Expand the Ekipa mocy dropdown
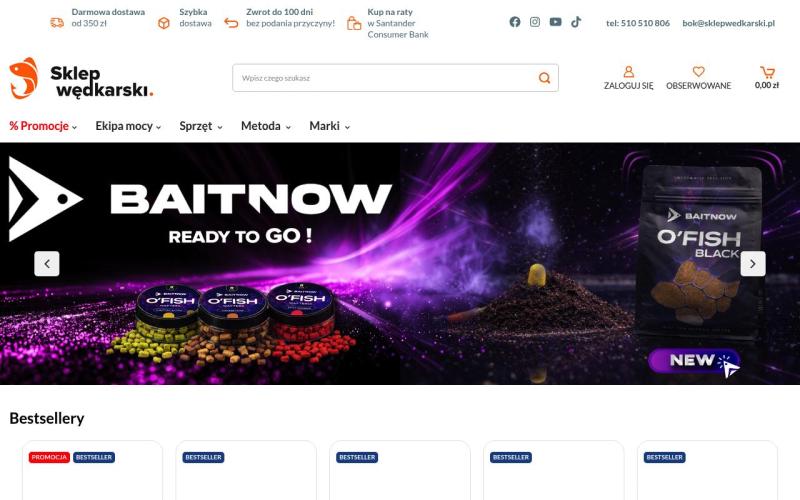The image size is (800, 500). 128,126
